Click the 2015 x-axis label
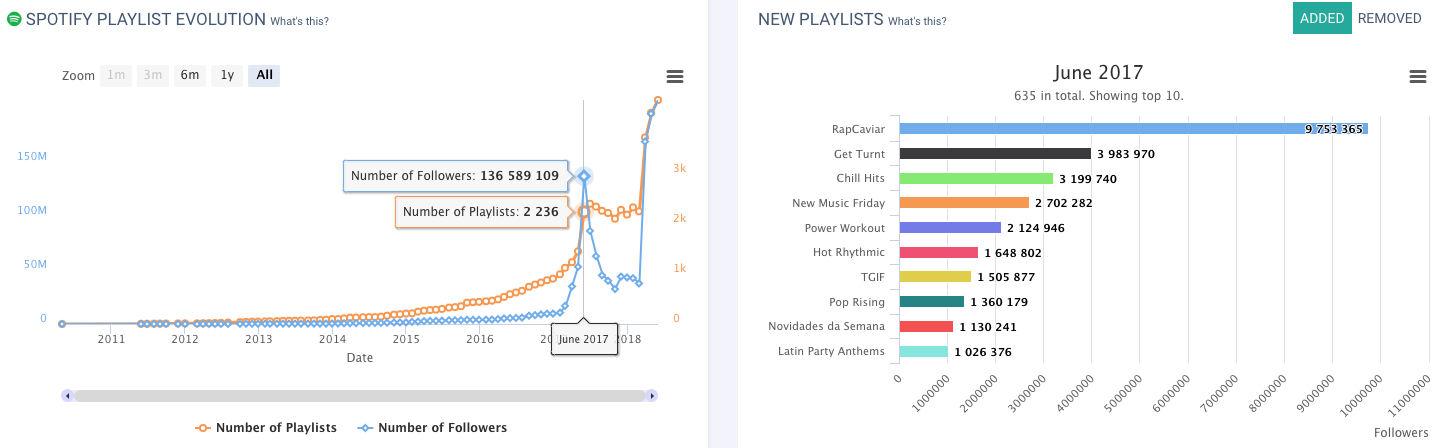This screenshot has width=1449, height=448. (x=406, y=340)
